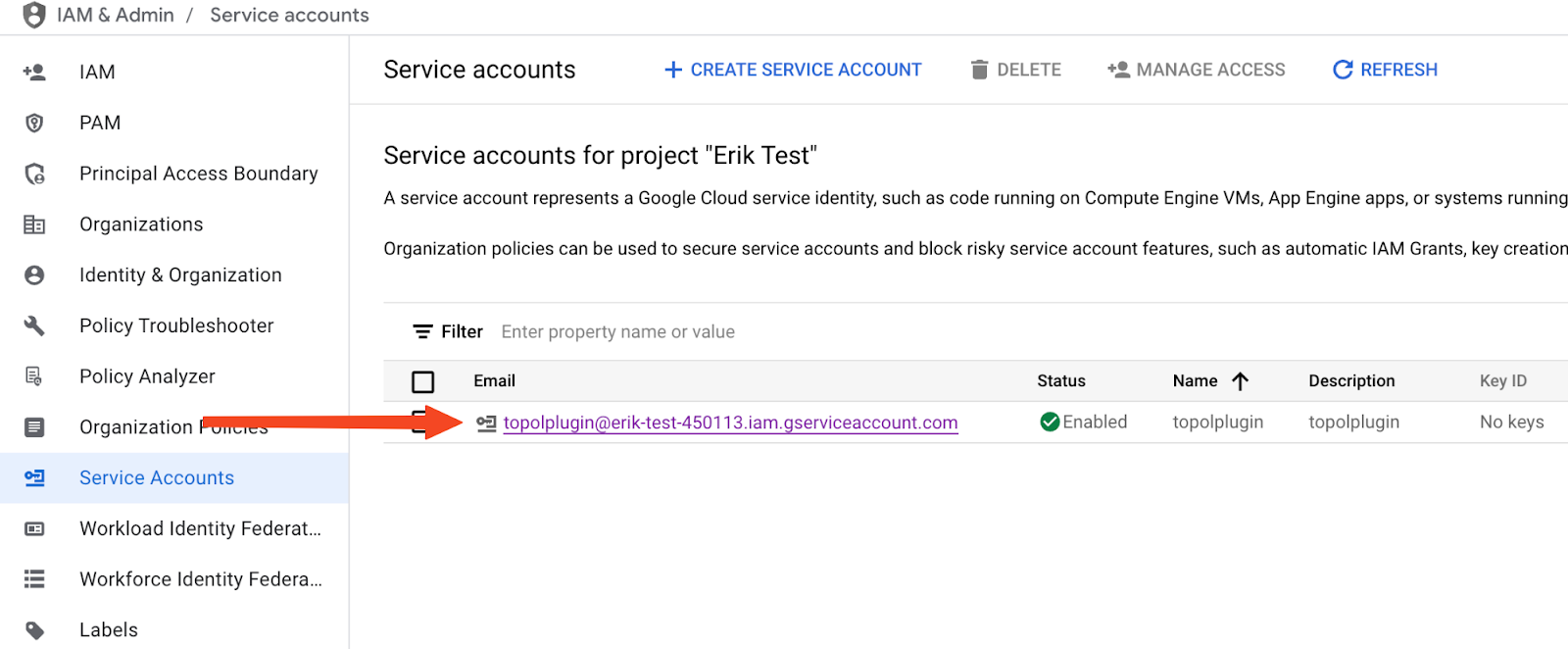Open Policy Analyzer
Screen dimensions: 1568x649
(147, 376)
